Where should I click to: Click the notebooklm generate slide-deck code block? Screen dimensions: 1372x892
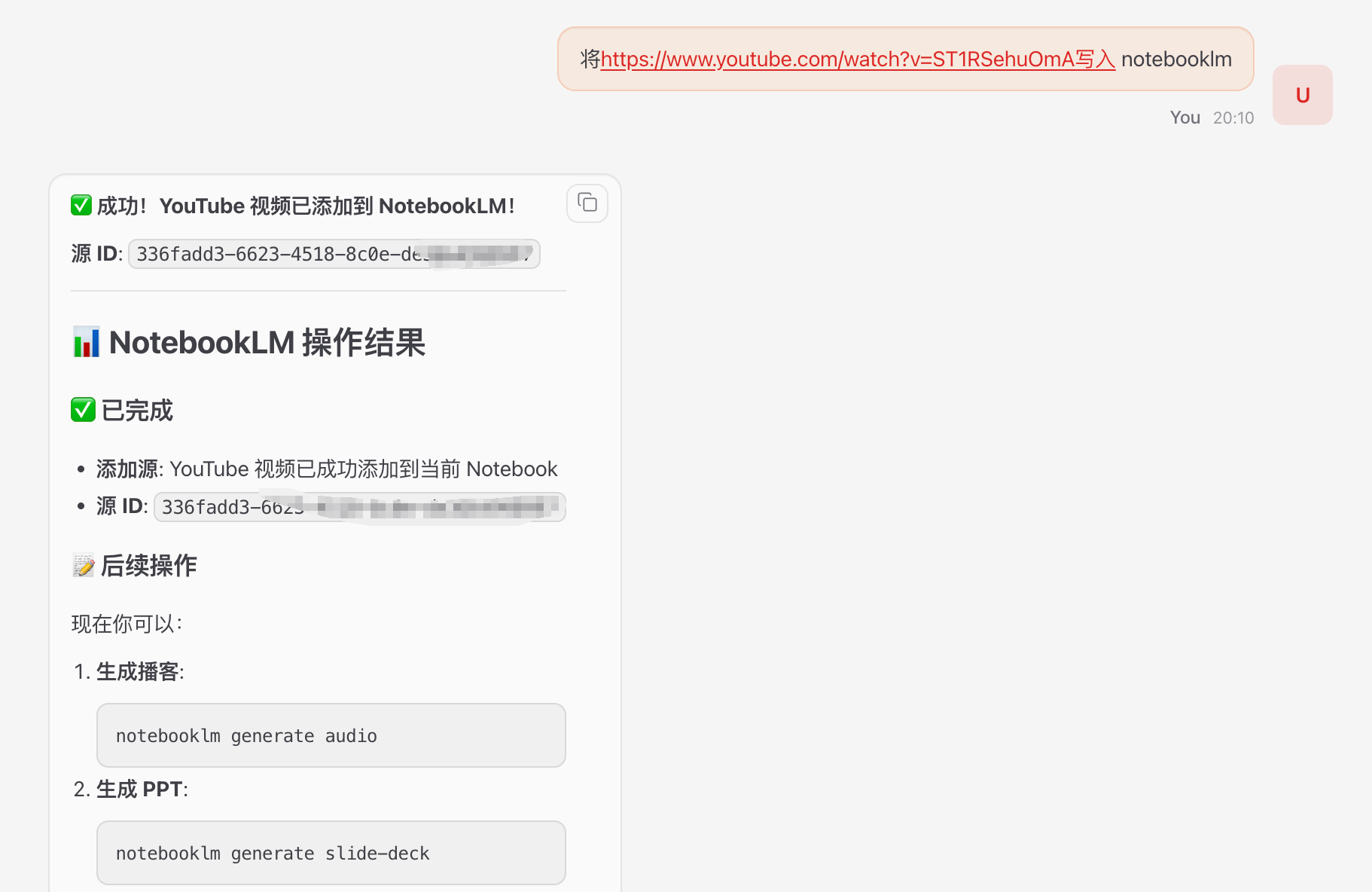coord(330,853)
